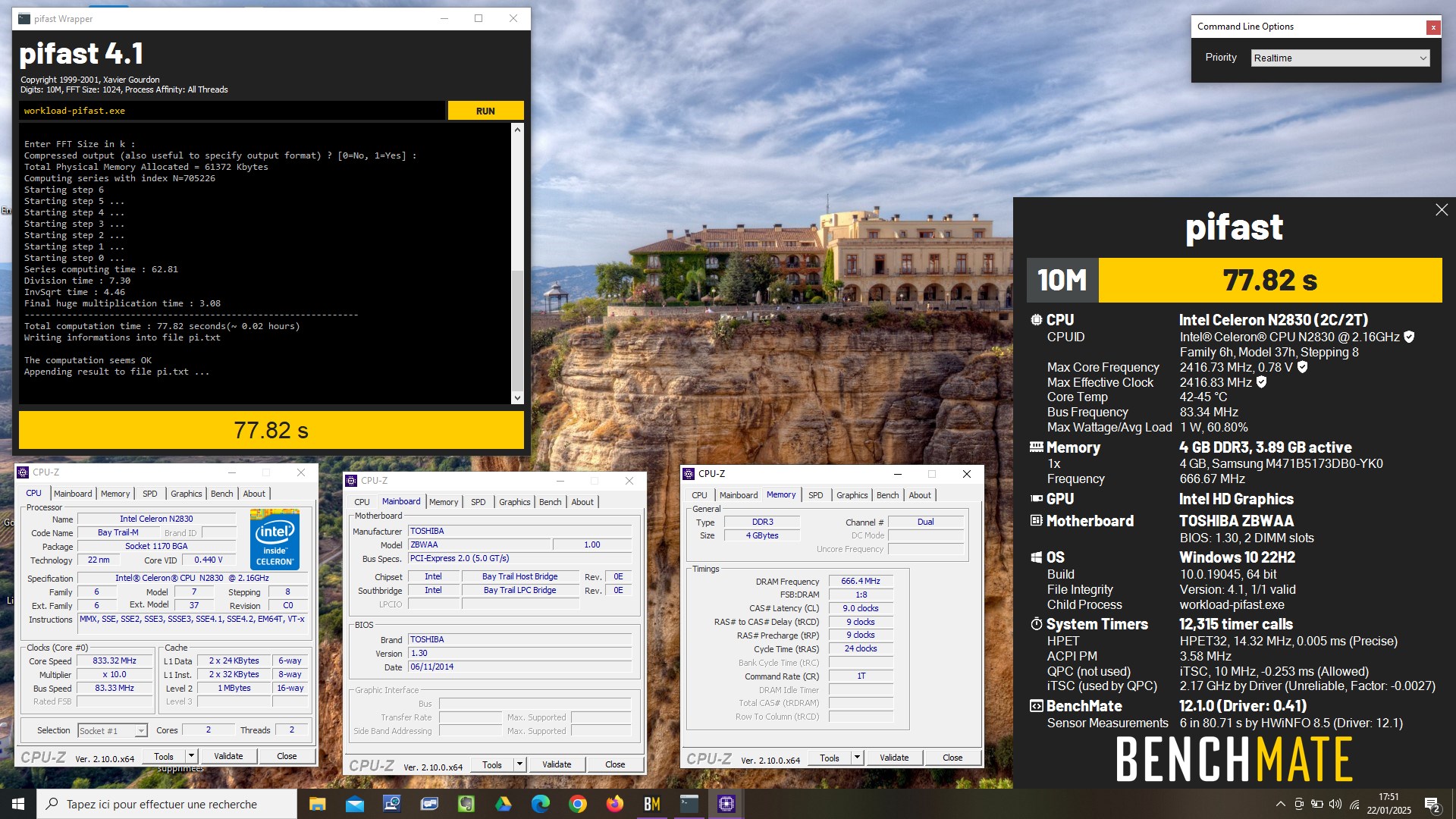The width and height of the screenshot is (1456, 819).
Task: Click Close button in middle CPU-Z window
Action: 615,765
